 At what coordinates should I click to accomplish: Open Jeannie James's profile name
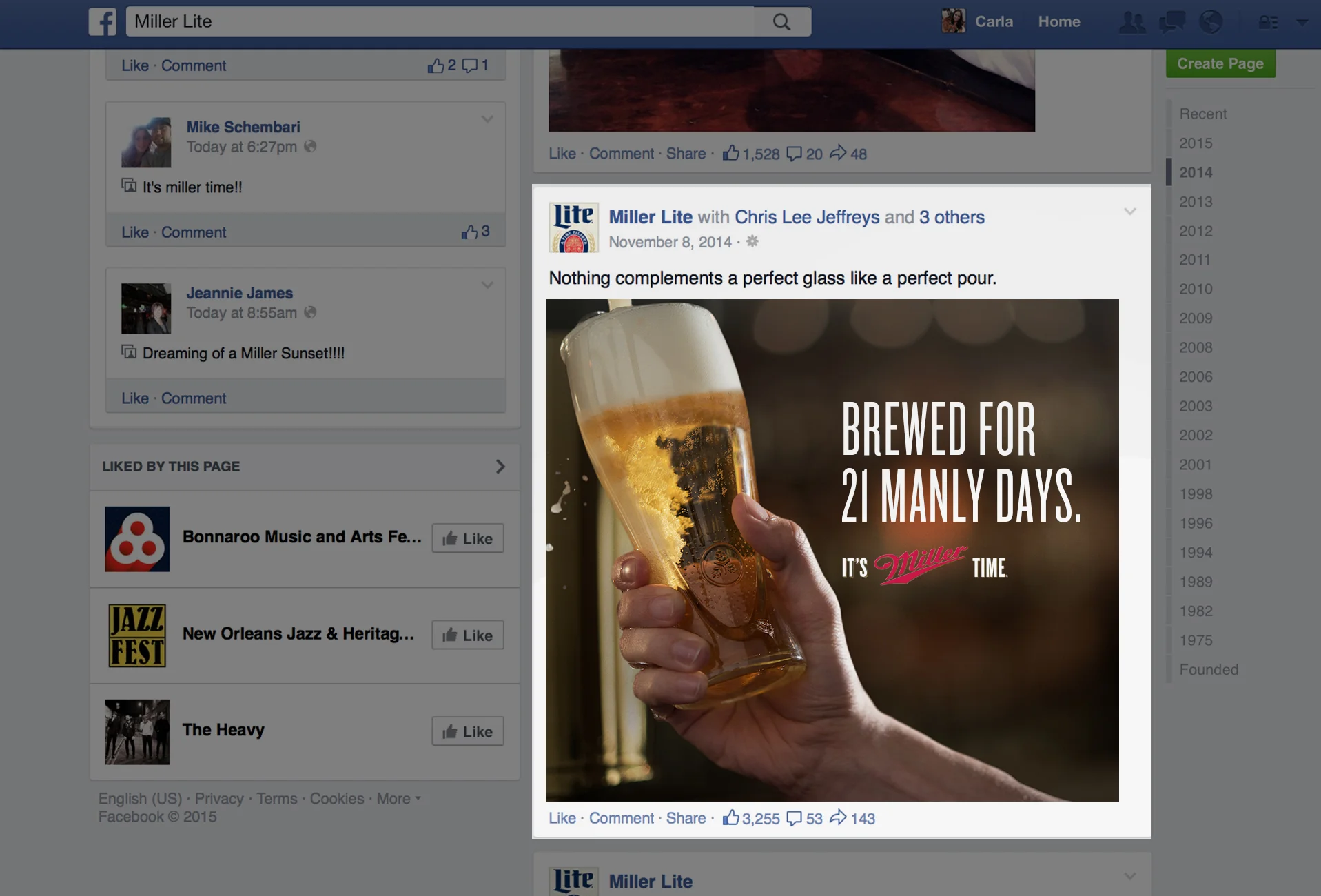point(239,293)
